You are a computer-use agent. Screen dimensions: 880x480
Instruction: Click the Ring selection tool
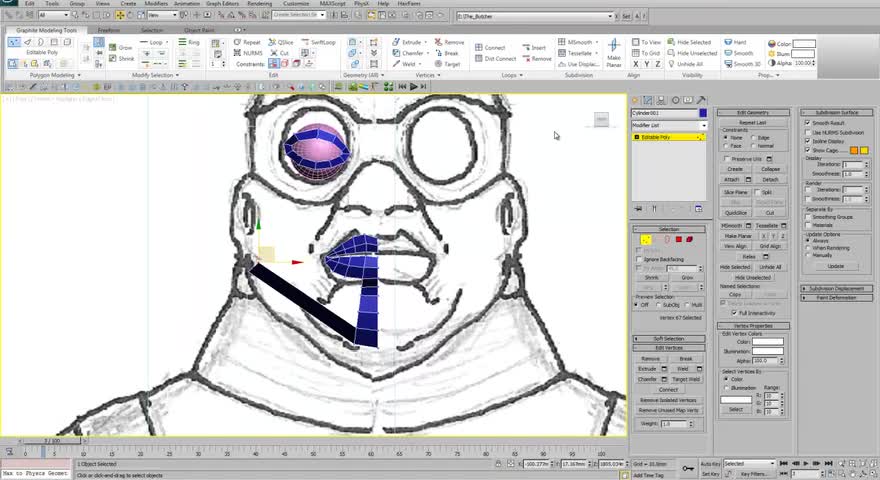(x=189, y=42)
